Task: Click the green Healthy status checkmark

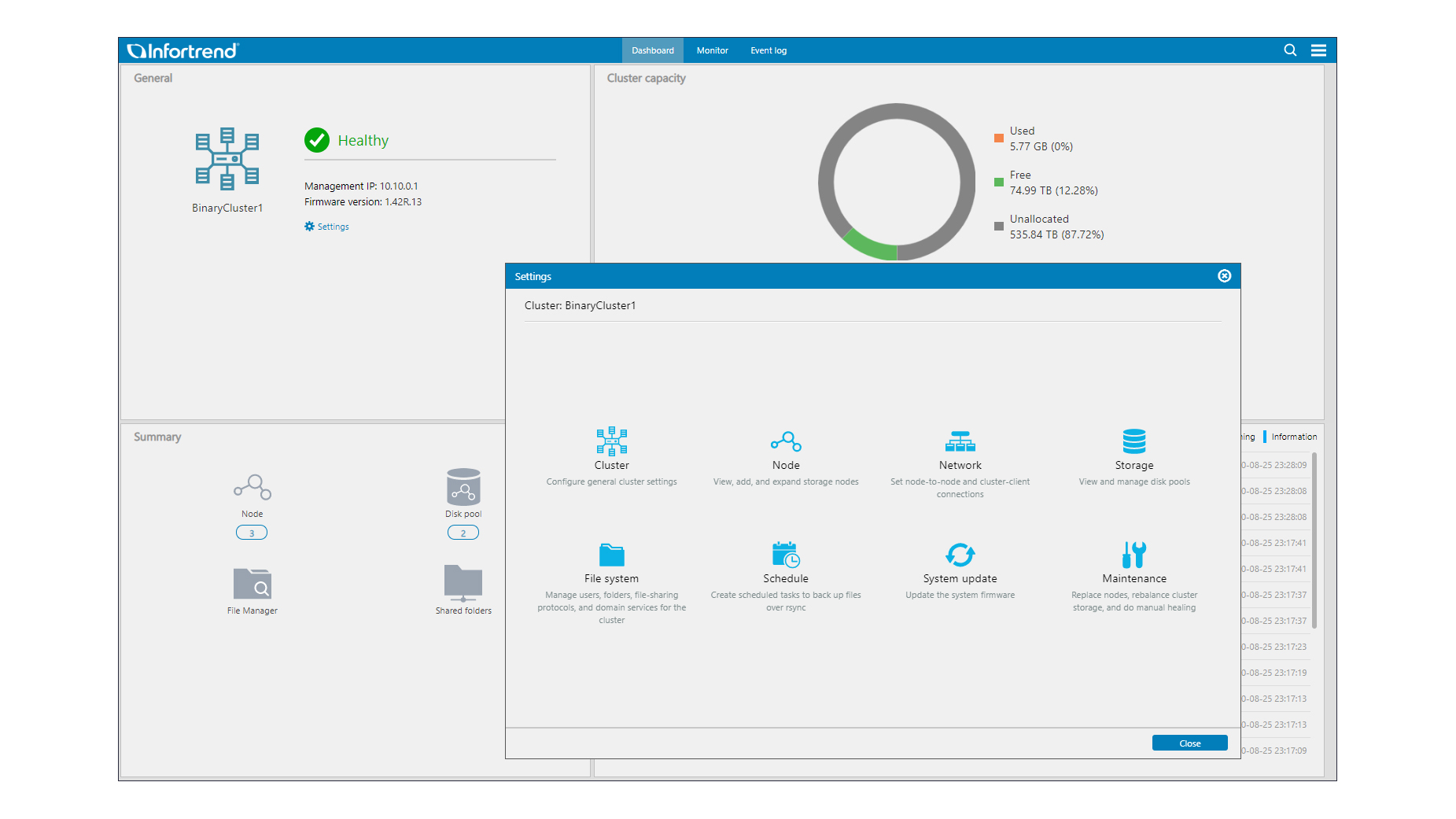Action: click(317, 140)
